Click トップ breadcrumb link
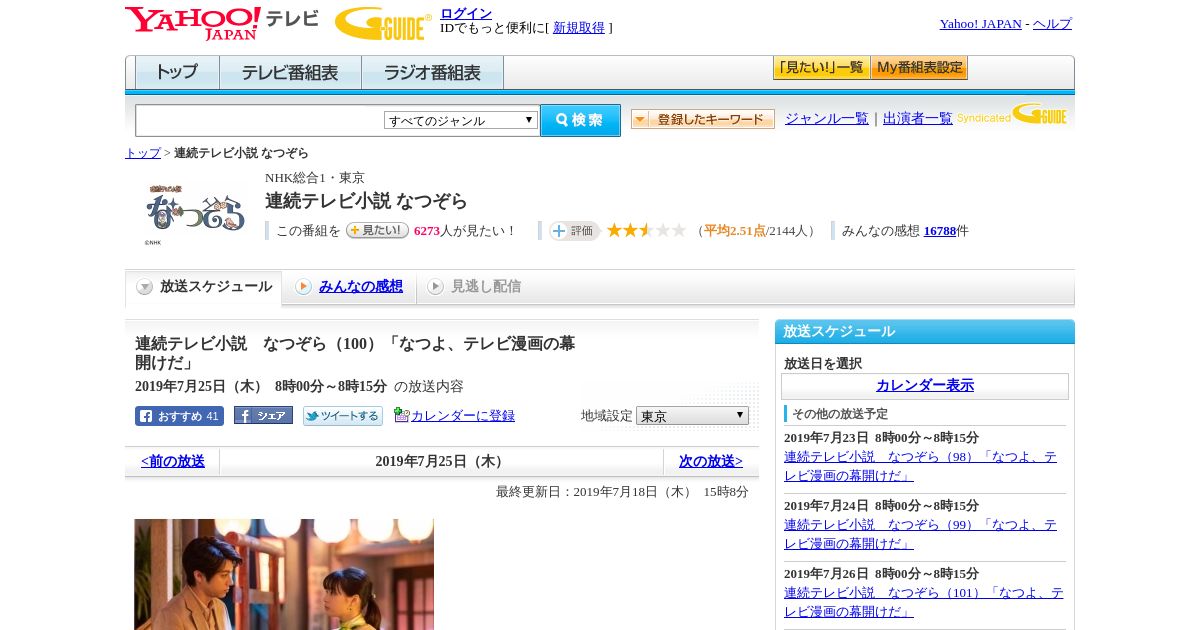 click(143, 152)
